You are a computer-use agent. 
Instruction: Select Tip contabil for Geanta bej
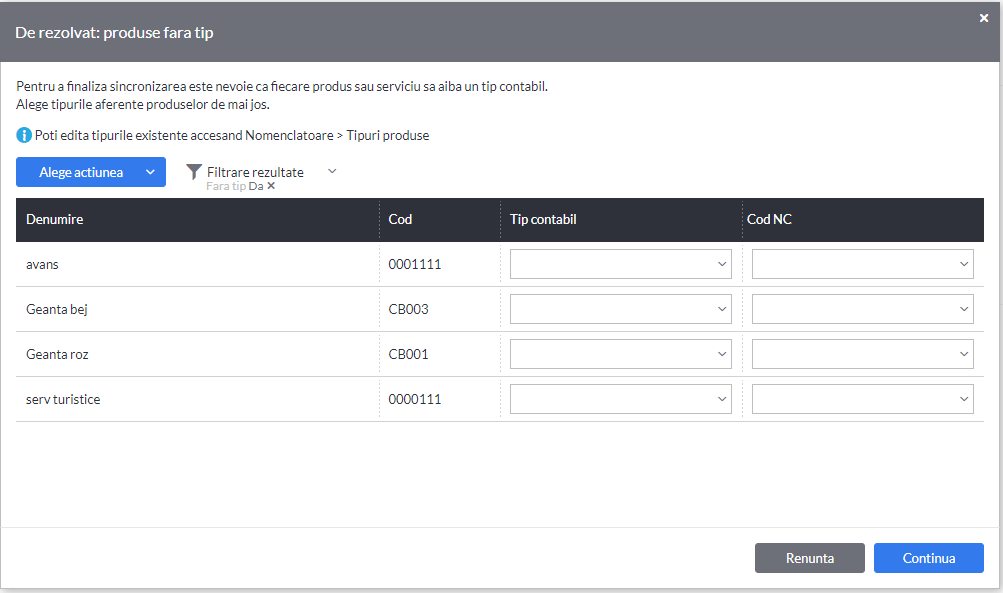(x=620, y=309)
